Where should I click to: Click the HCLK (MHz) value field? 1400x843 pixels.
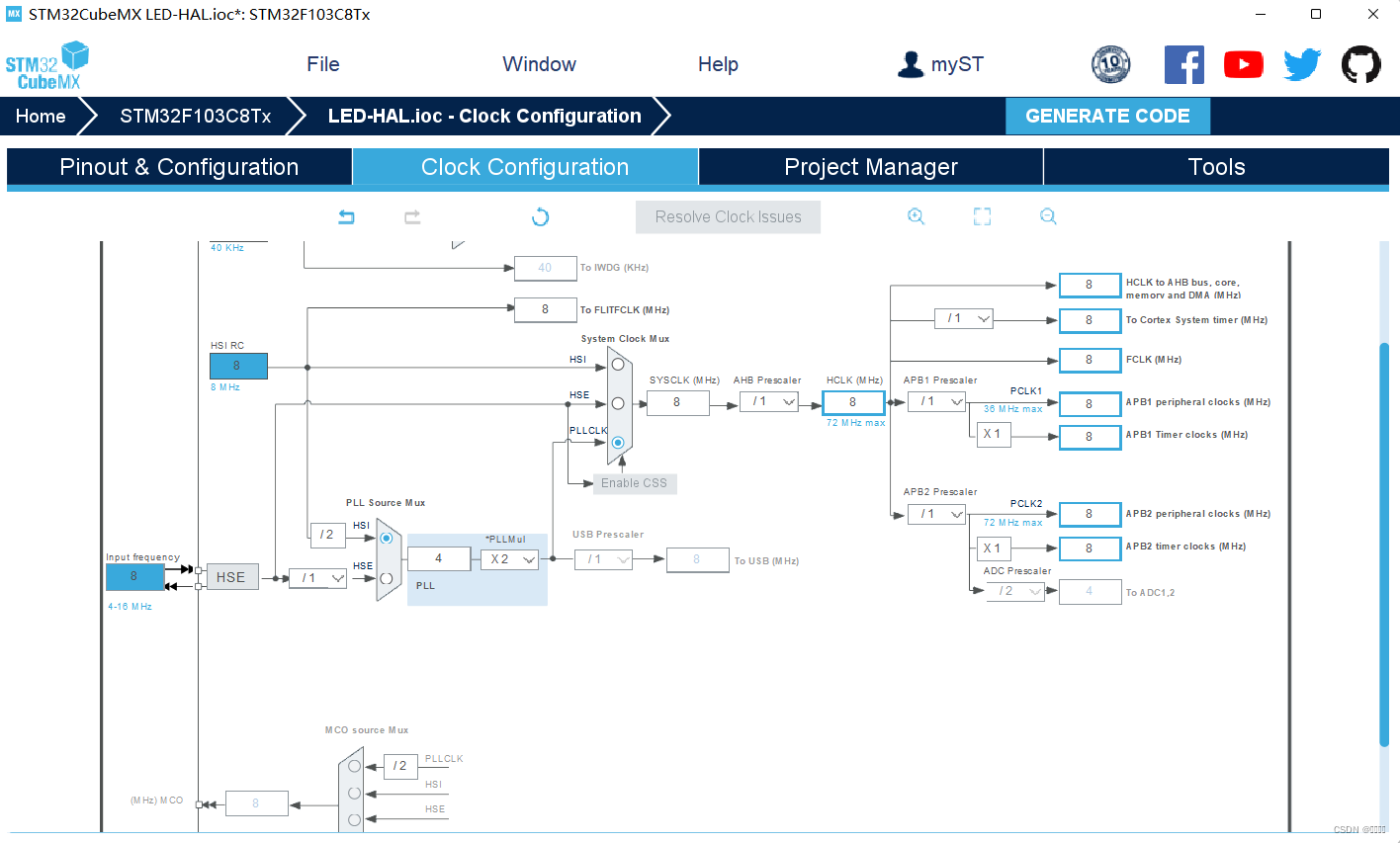(853, 402)
